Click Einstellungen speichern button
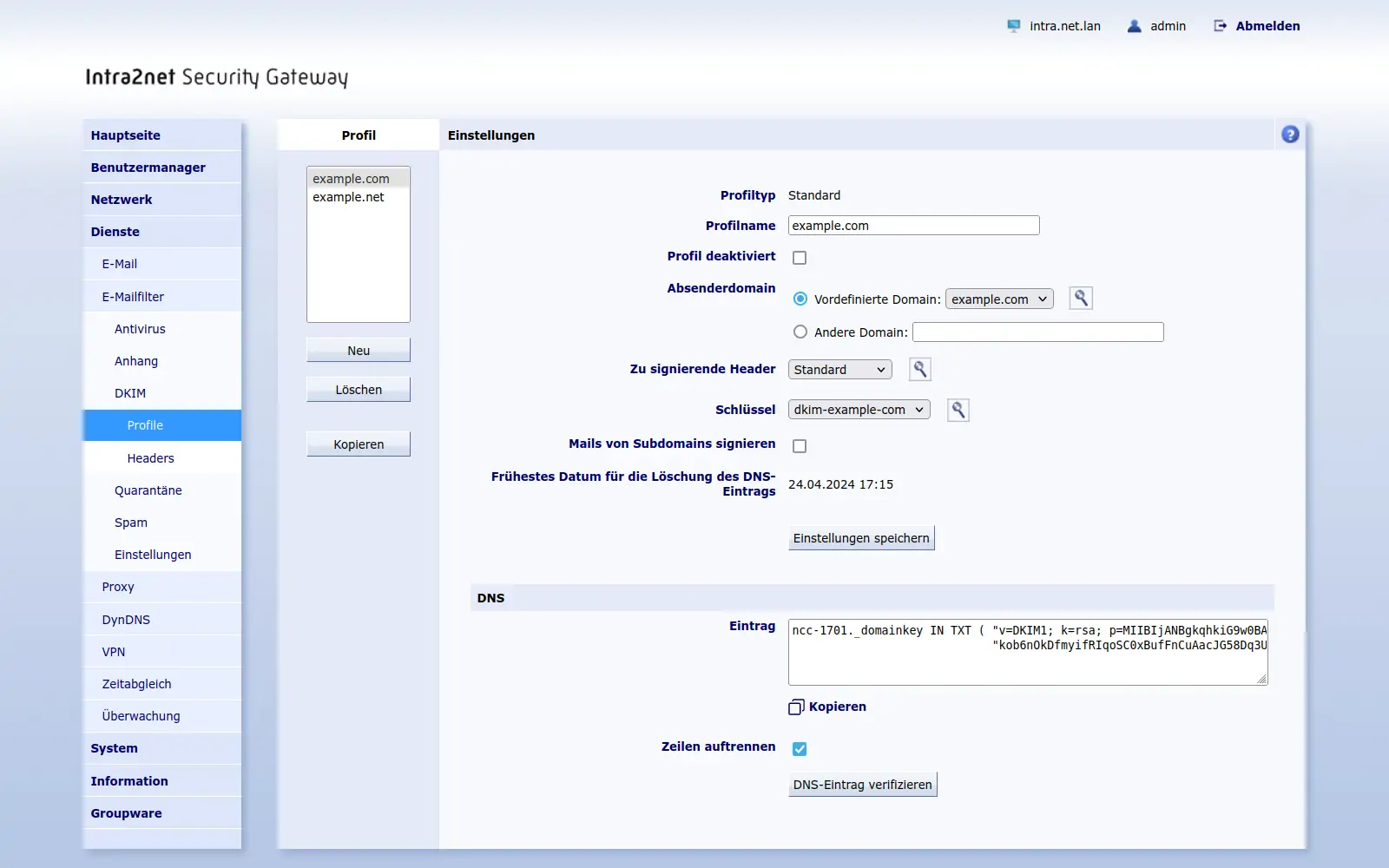This screenshot has height=868, width=1389. (861, 538)
